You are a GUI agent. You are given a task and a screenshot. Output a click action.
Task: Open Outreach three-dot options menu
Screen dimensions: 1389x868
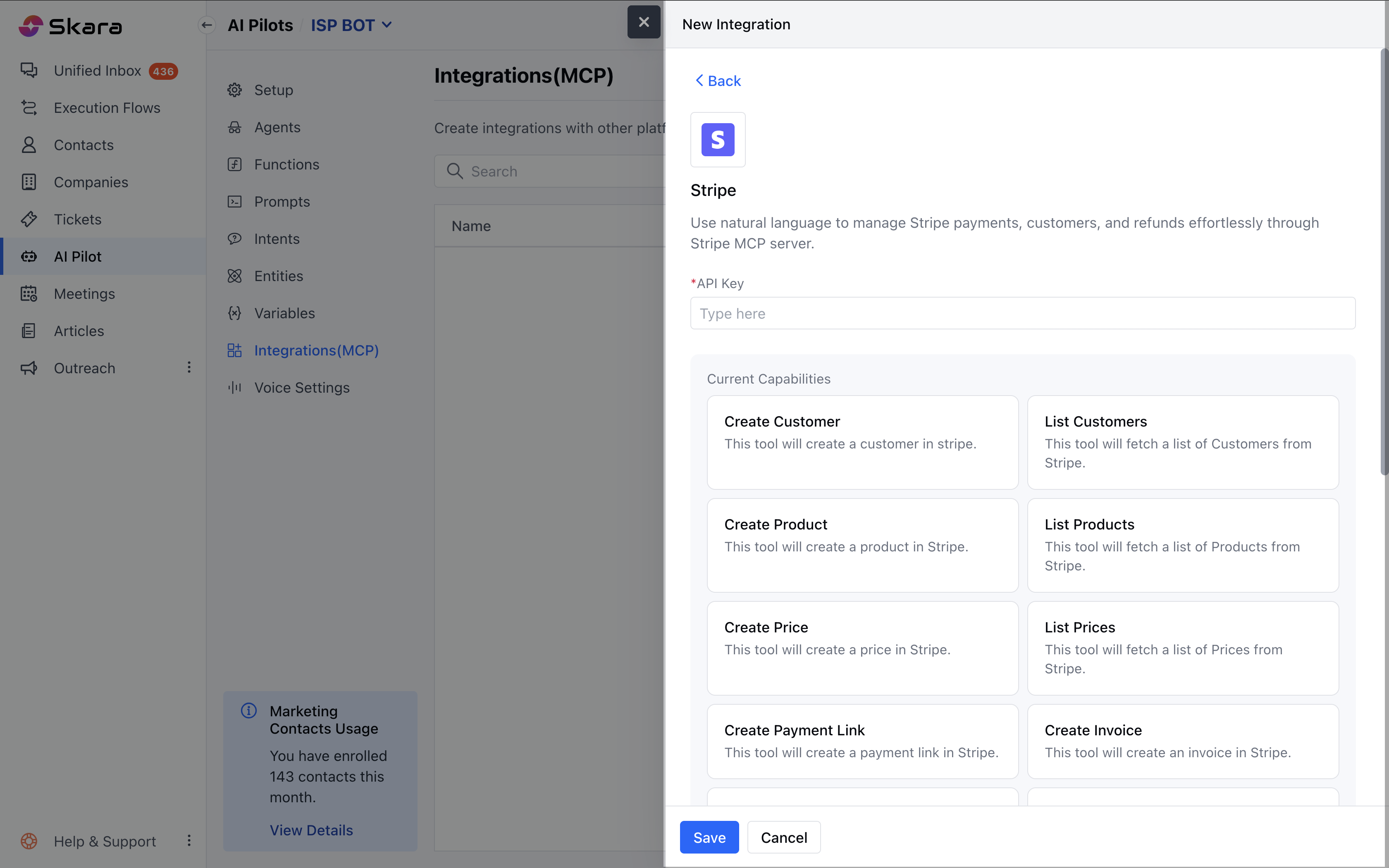pos(189,367)
